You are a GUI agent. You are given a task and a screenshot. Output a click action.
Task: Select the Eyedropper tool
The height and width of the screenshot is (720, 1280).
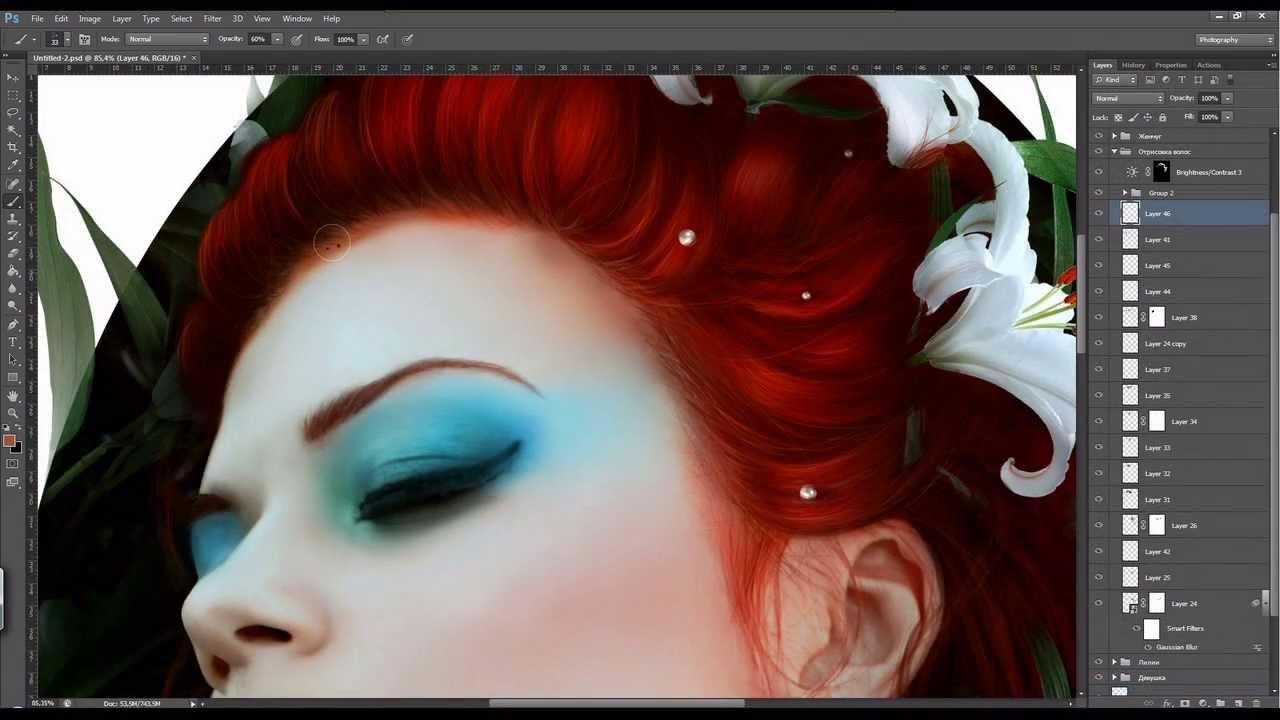[13, 165]
